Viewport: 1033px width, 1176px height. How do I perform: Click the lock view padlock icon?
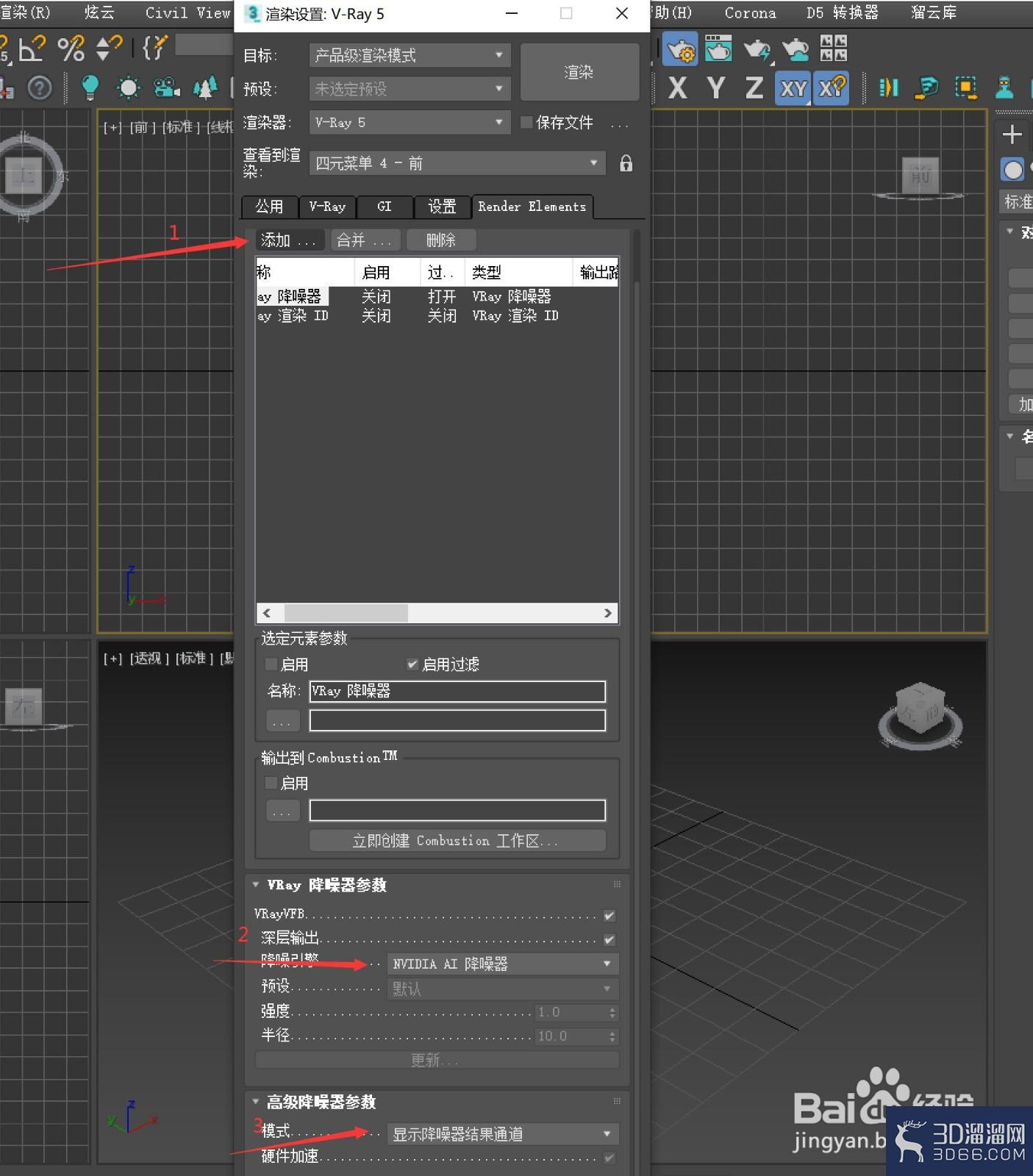[626, 163]
